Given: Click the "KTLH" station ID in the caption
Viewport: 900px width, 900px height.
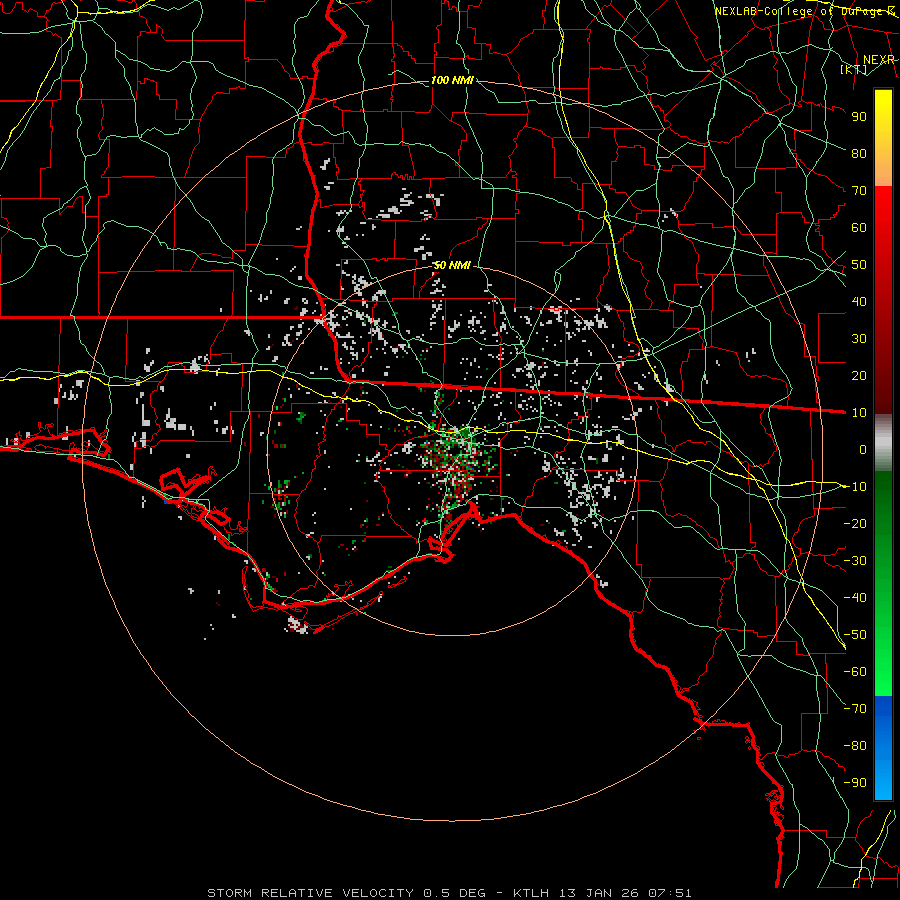Looking at the screenshot, I should (532, 893).
